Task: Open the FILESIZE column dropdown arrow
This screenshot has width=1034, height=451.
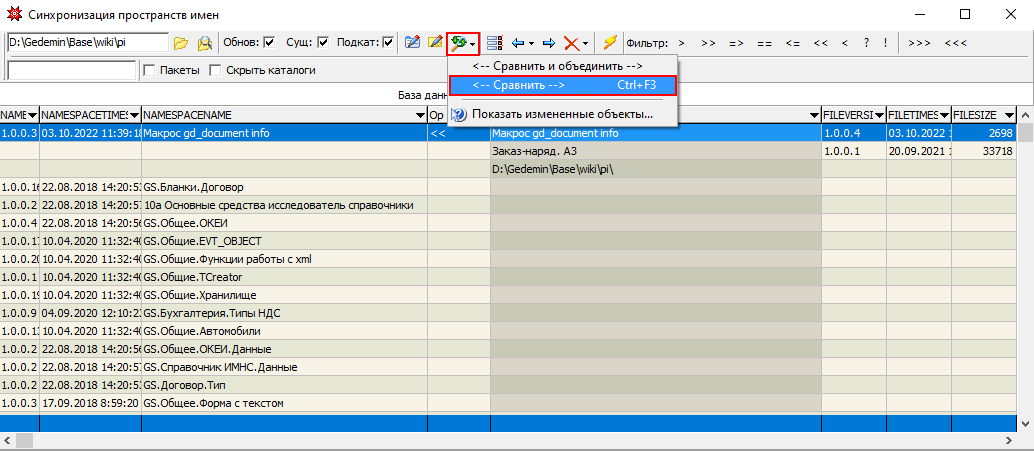Action: click(1008, 116)
